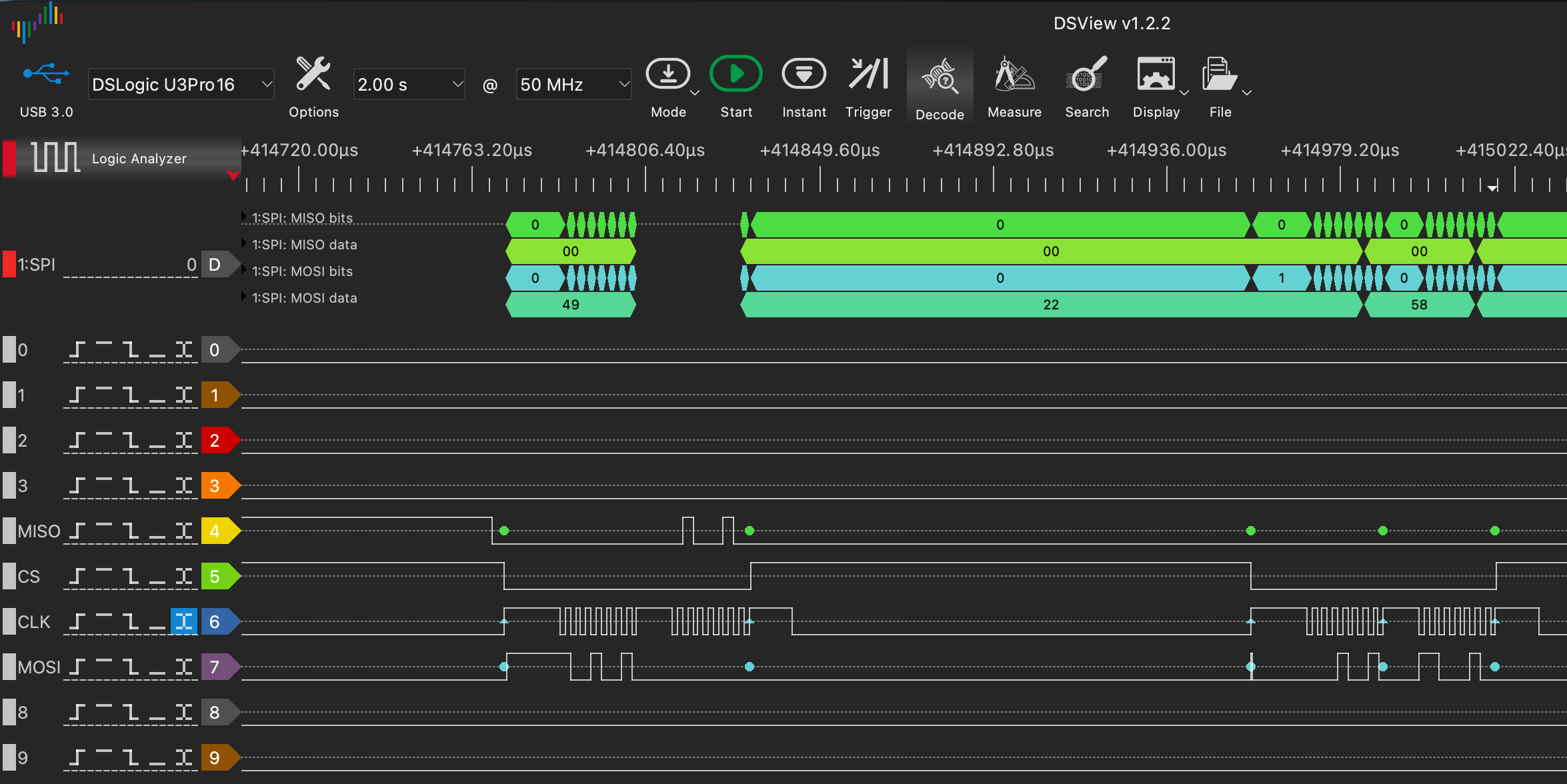Open the Search pattern tool
This screenshot has height=784, width=1567.
[1086, 75]
